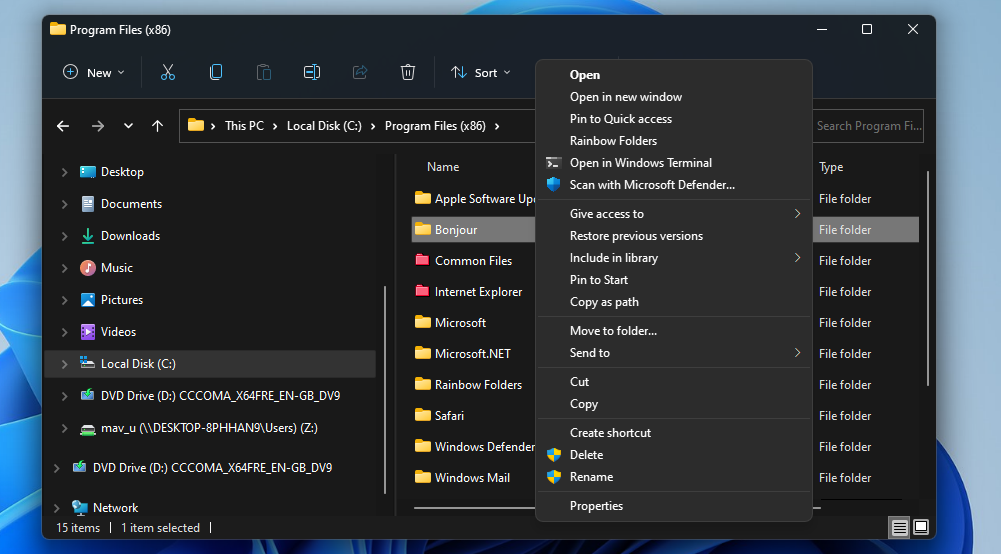Open recent locations chevron dropdown
Viewport: 1001px width, 554px height.
128,126
